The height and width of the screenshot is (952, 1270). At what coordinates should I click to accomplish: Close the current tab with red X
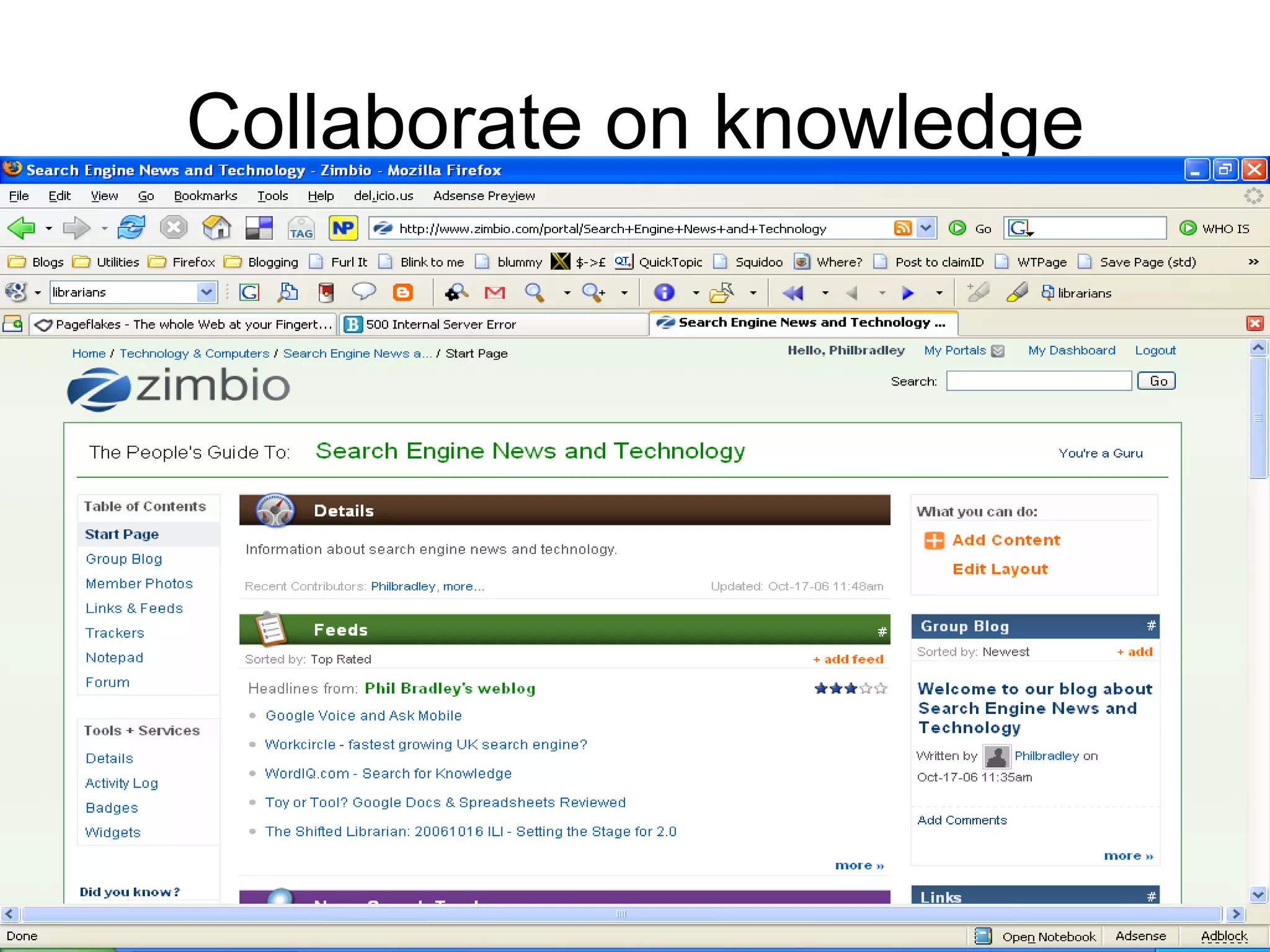pyautogui.click(x=1255, y=324)
